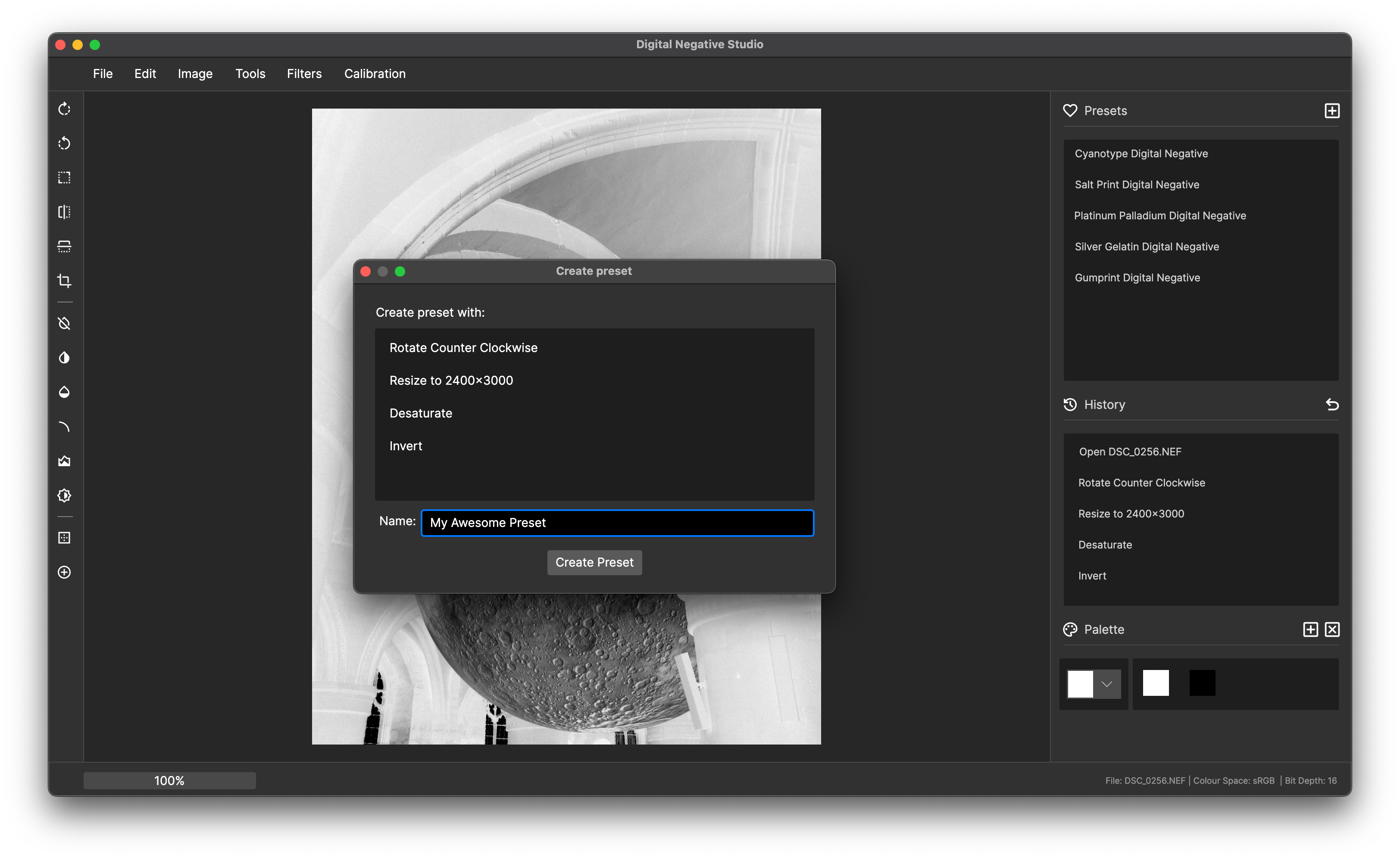Select the zoom-in tool at toolbar bottom
Viewport: 1400px width, 860px height.
click(x=64, y=572)
